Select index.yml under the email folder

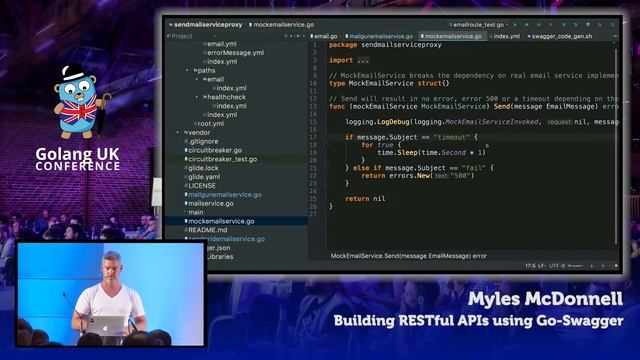(x=229, y=88)
